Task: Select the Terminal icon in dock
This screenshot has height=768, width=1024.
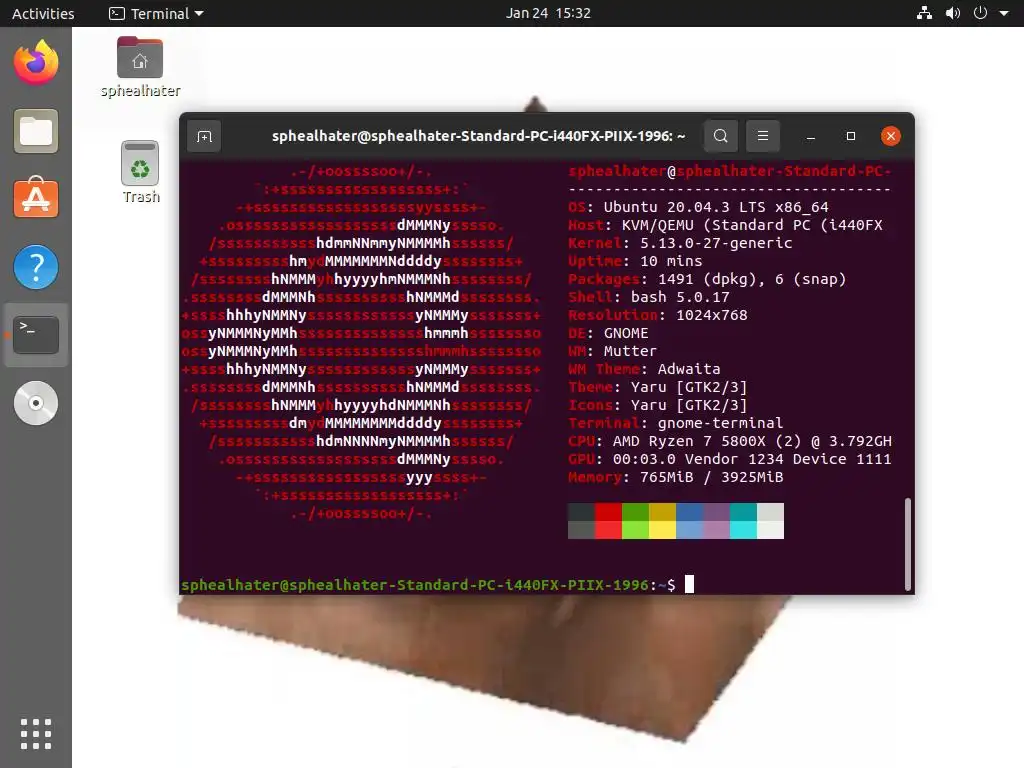Action: 36,335
